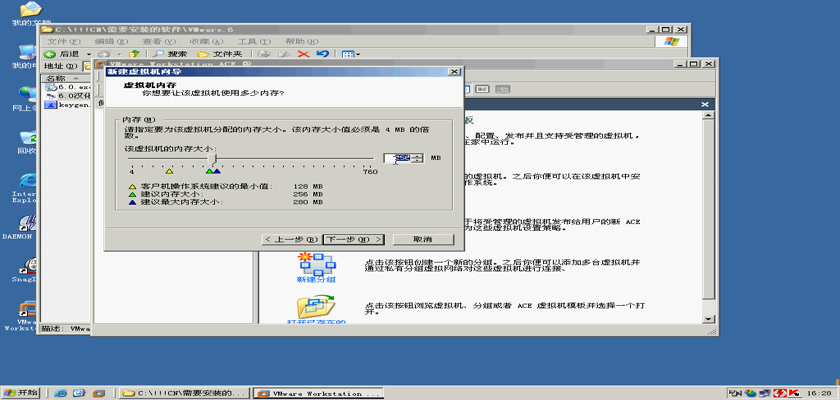Open the Views icon dropdown arrow
The height and width of the screenshot is (400, 840).
click(358, 54)
